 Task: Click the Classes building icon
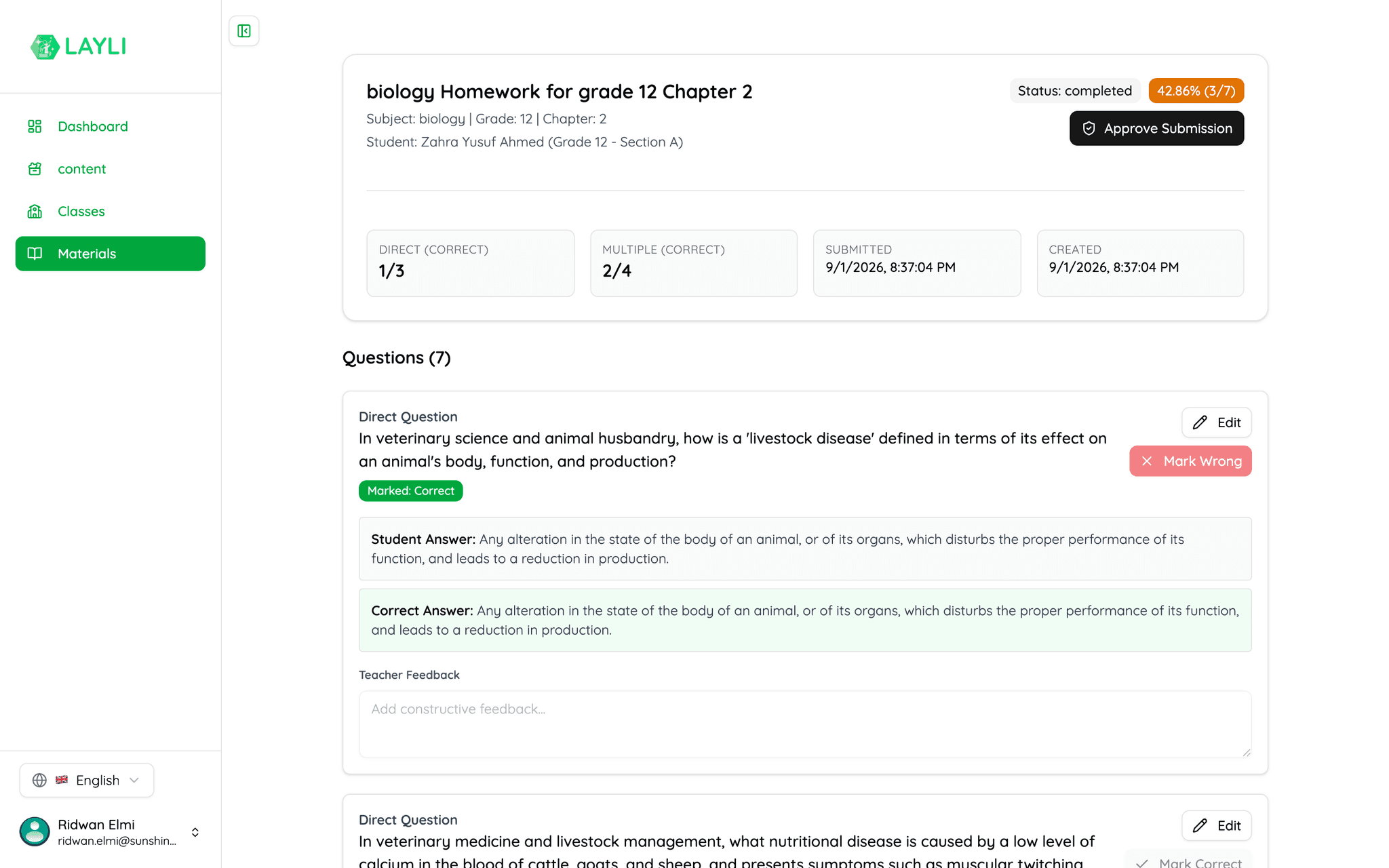[35, 212]
